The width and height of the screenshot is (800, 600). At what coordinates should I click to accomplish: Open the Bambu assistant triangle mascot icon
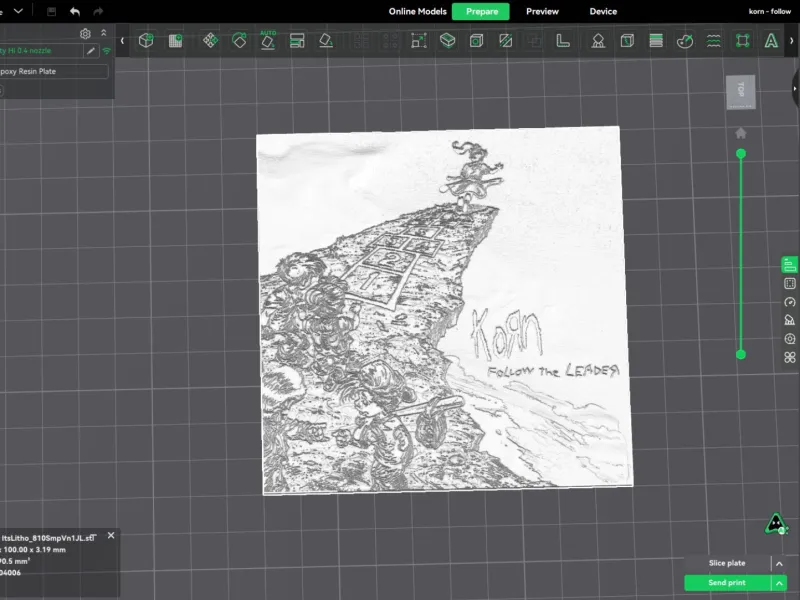click(776, 524)
